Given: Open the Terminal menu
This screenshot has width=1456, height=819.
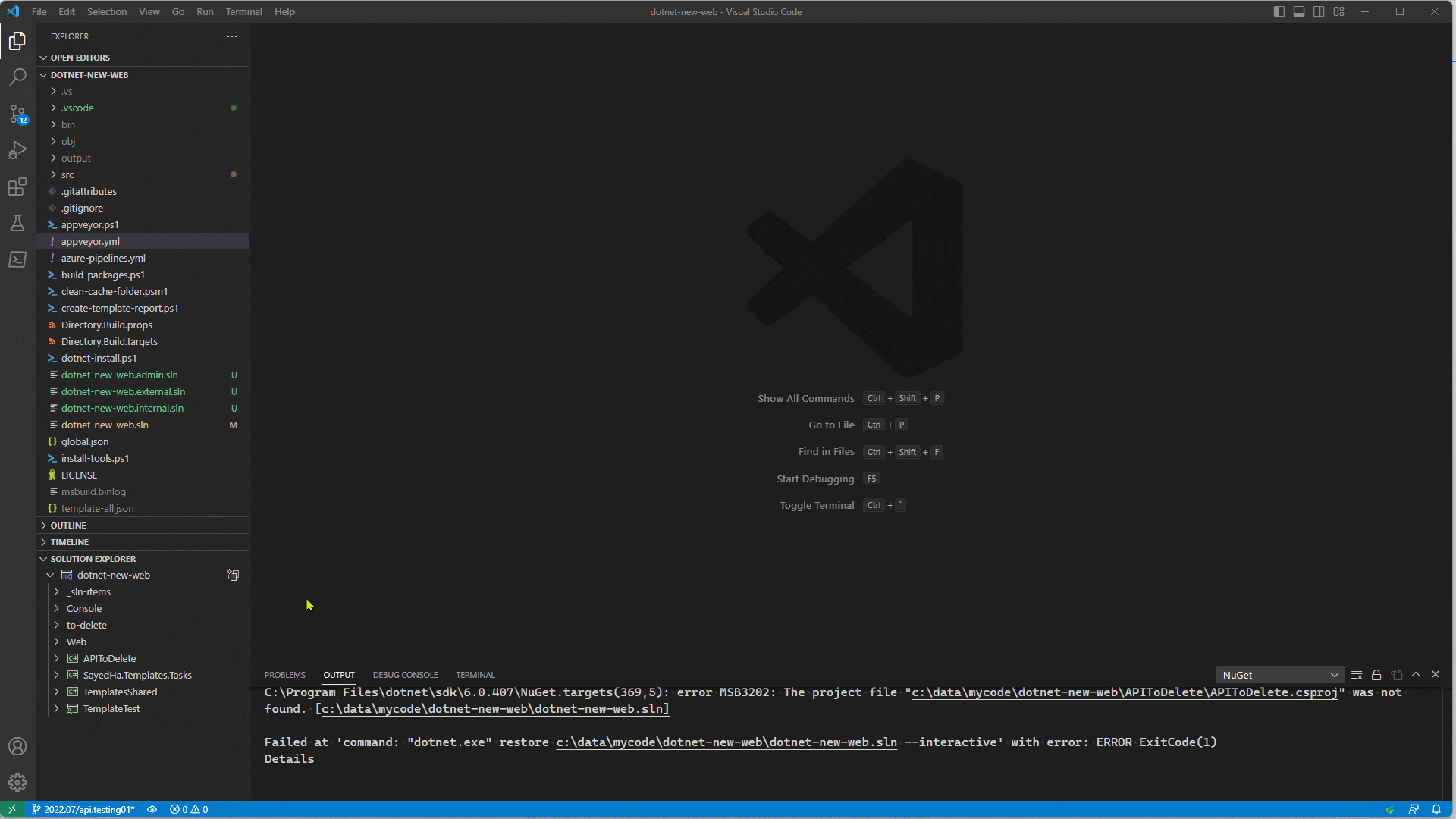Looking at the screenshot, I should pos(243,11).
